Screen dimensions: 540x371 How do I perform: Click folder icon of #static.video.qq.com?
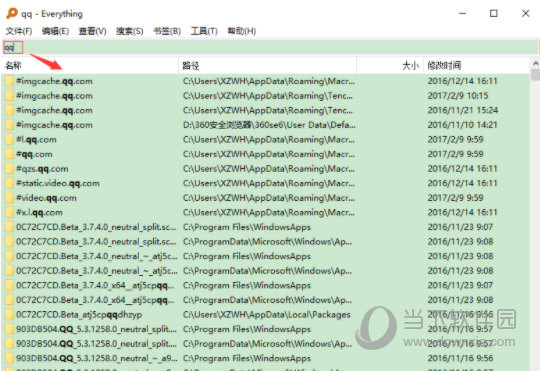pos(9,183)
